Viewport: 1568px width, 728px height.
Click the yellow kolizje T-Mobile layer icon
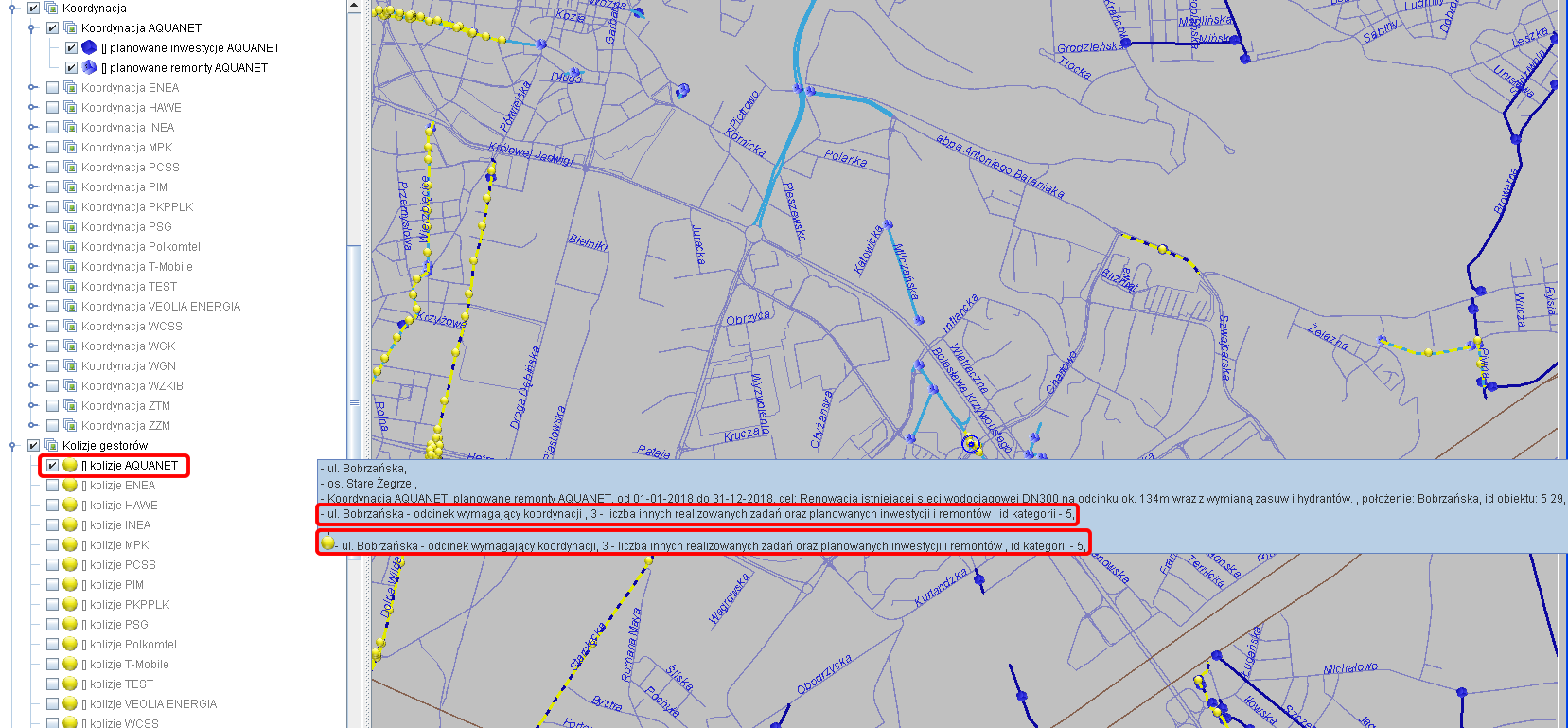coord(70,664)
